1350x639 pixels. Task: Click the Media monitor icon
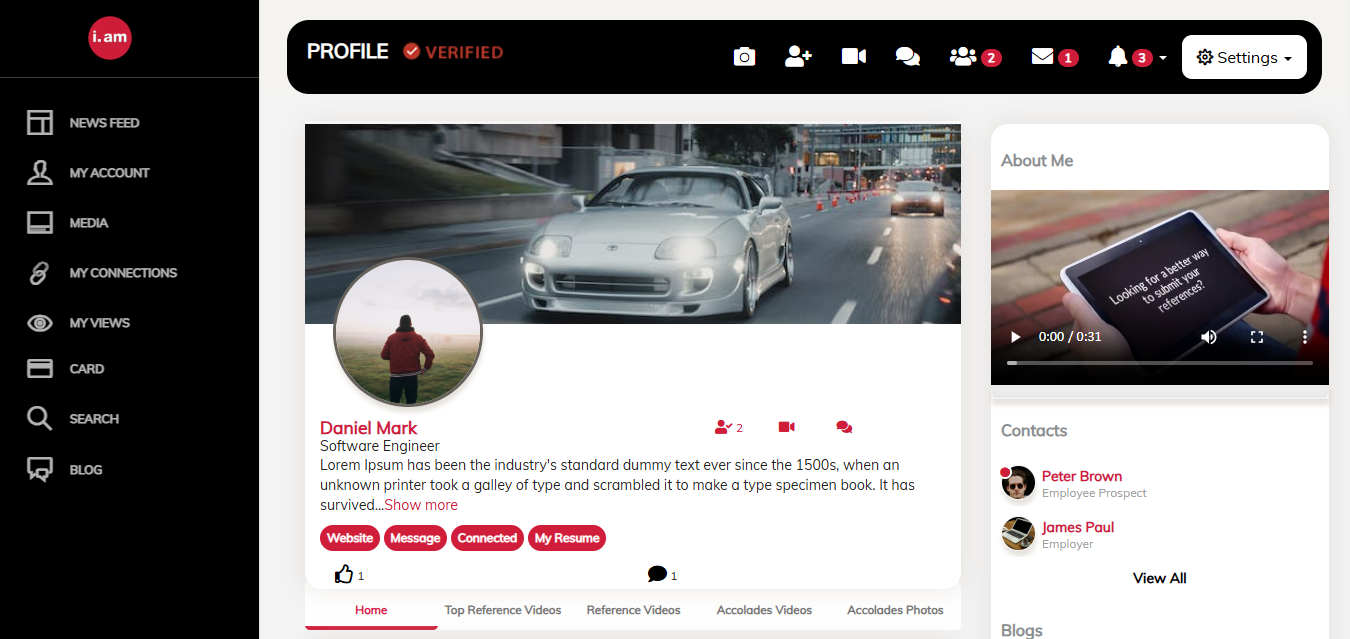point(39,222)
